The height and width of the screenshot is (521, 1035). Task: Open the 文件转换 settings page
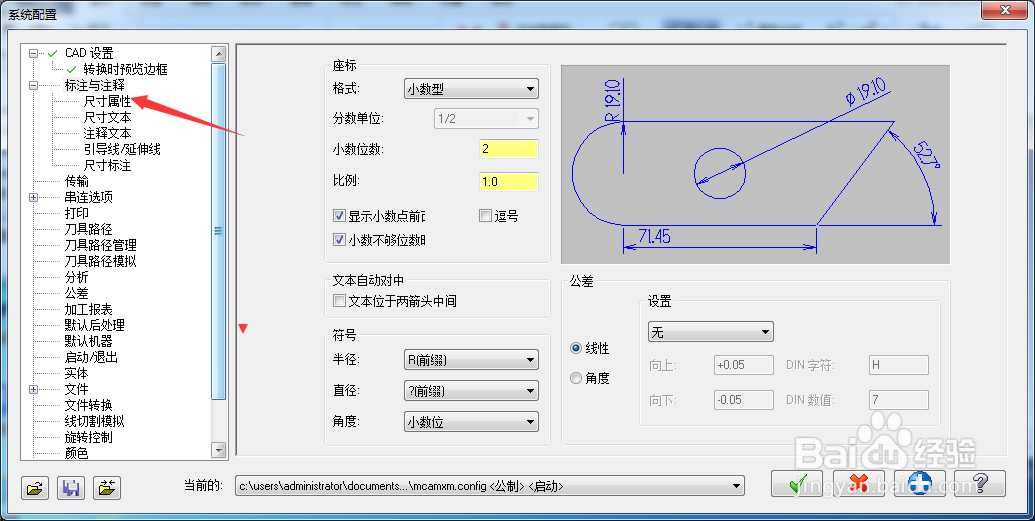pyautogui.click(x=88, y=405)
